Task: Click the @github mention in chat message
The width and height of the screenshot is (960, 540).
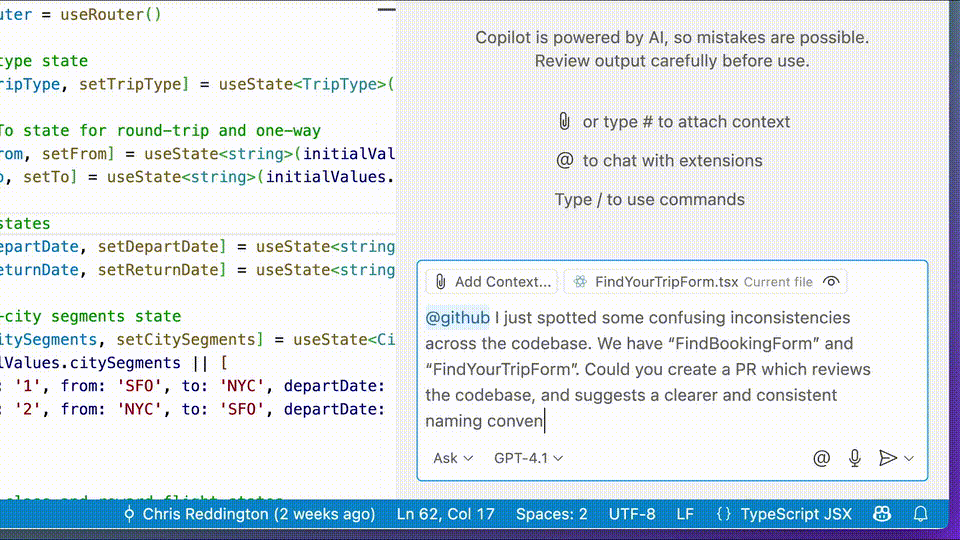Action: [x=457, y=318]
